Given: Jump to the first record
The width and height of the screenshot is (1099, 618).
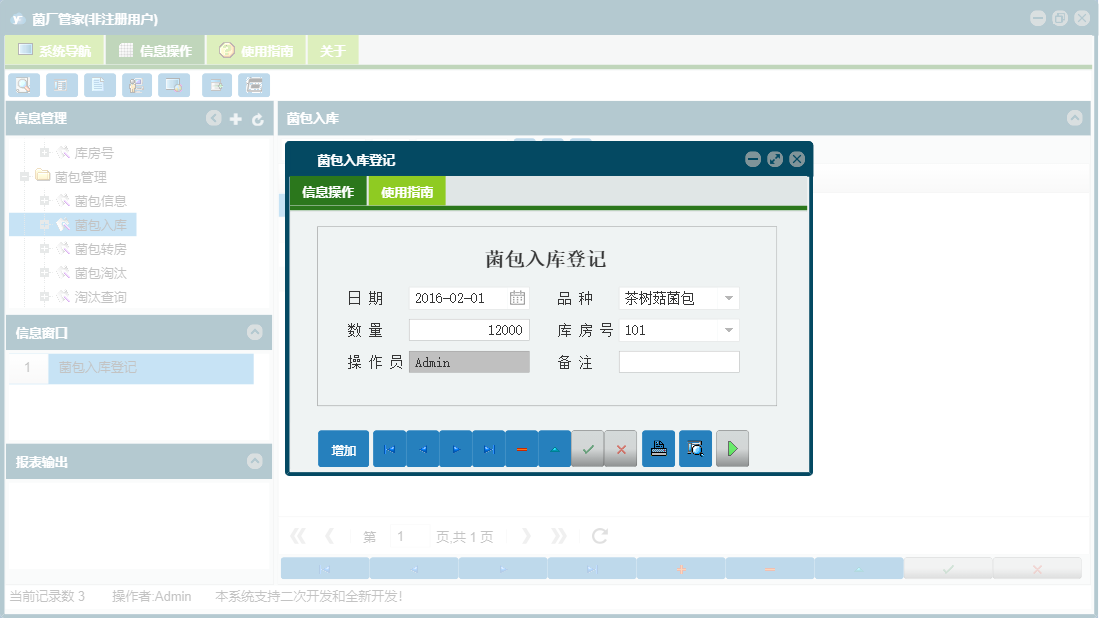Looking at the screenshot, I should coord(389,448).
